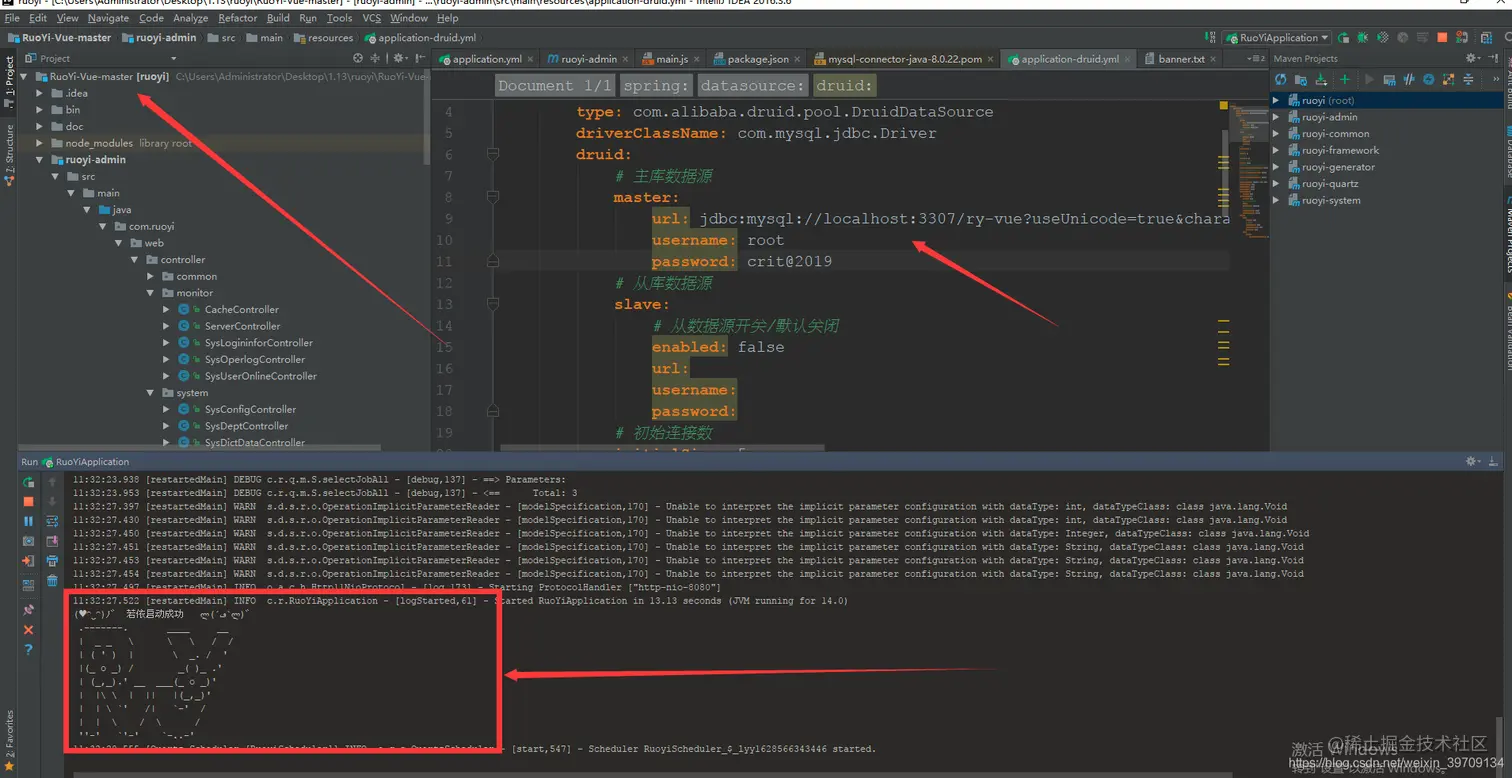The height and width of the screenshot is (778, 1512).
Task: Dump threads with the camera icon
Action: click(x=28, y=540)
